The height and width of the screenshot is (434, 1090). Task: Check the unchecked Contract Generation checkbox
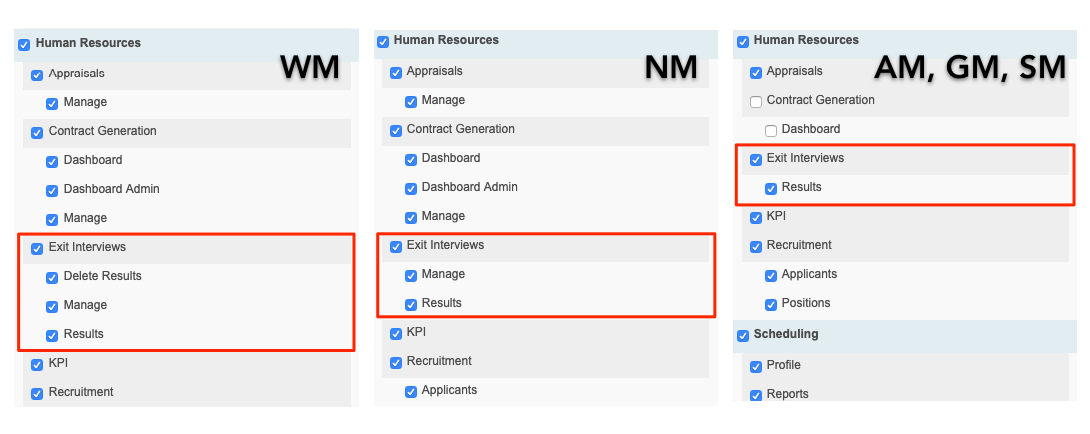click(x=756, y=102)
